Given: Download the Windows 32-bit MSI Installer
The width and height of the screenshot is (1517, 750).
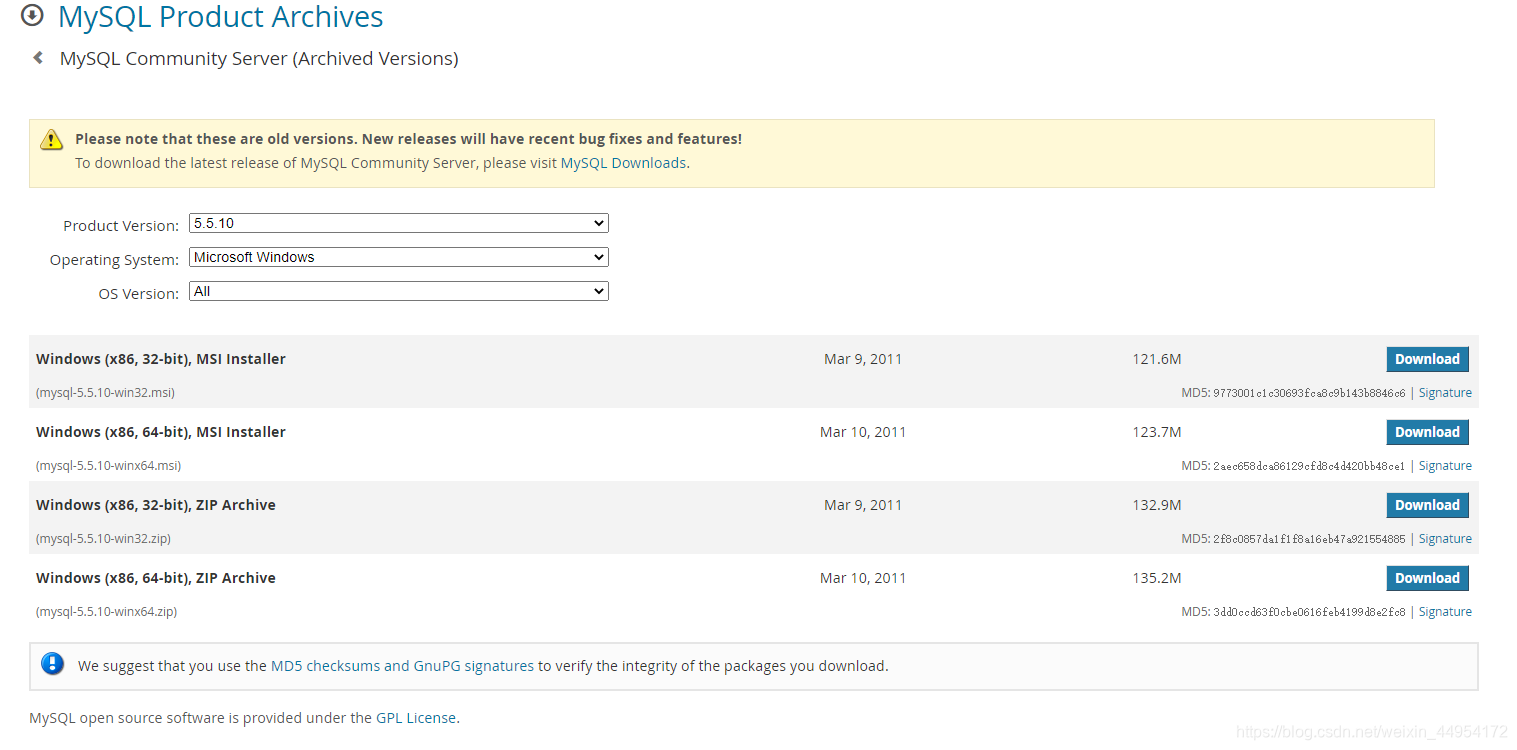Looking at the screenshot, I should pos(1427,359).
